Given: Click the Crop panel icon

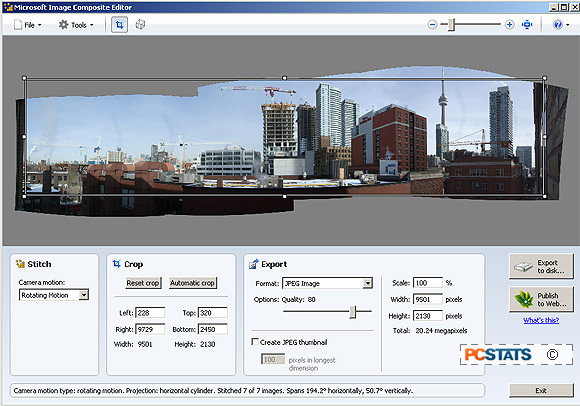Looking at the screenshot, I should [117, 264].
